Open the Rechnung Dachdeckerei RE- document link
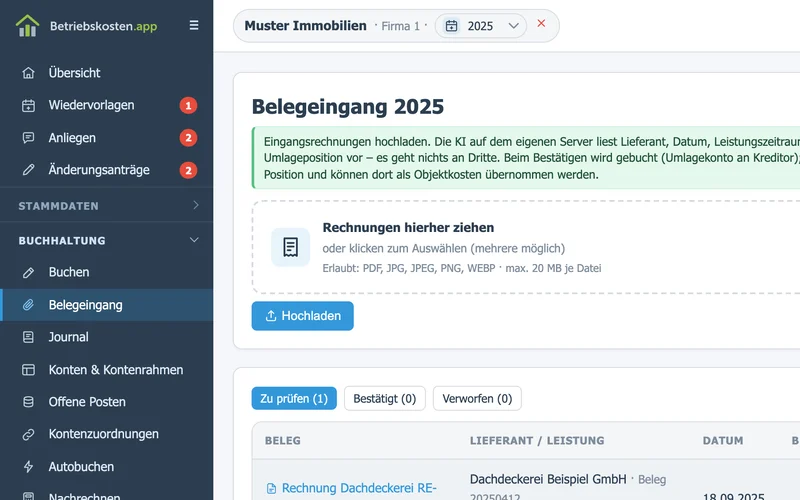Image resolution: width=800 pixels, height=500 pixels. click(x=359, y=488)
